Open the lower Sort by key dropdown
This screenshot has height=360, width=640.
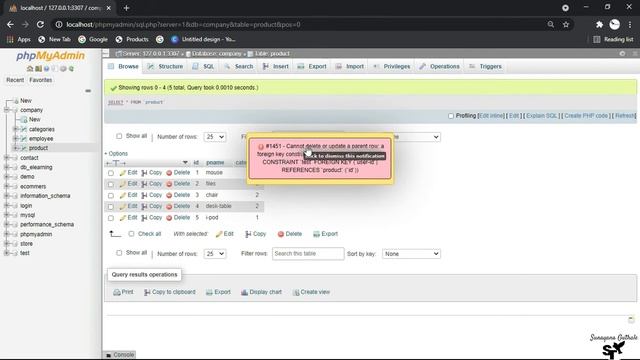411,254
